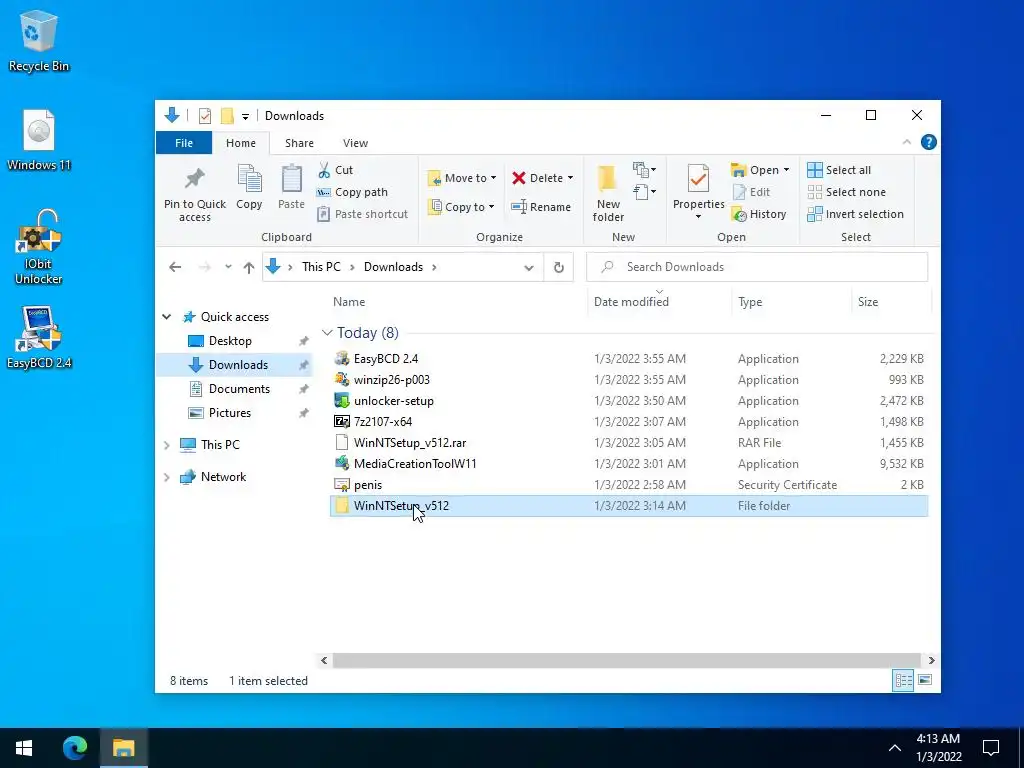
Task: Collapse the ribbon with the chevron
Action: point(906,142)
